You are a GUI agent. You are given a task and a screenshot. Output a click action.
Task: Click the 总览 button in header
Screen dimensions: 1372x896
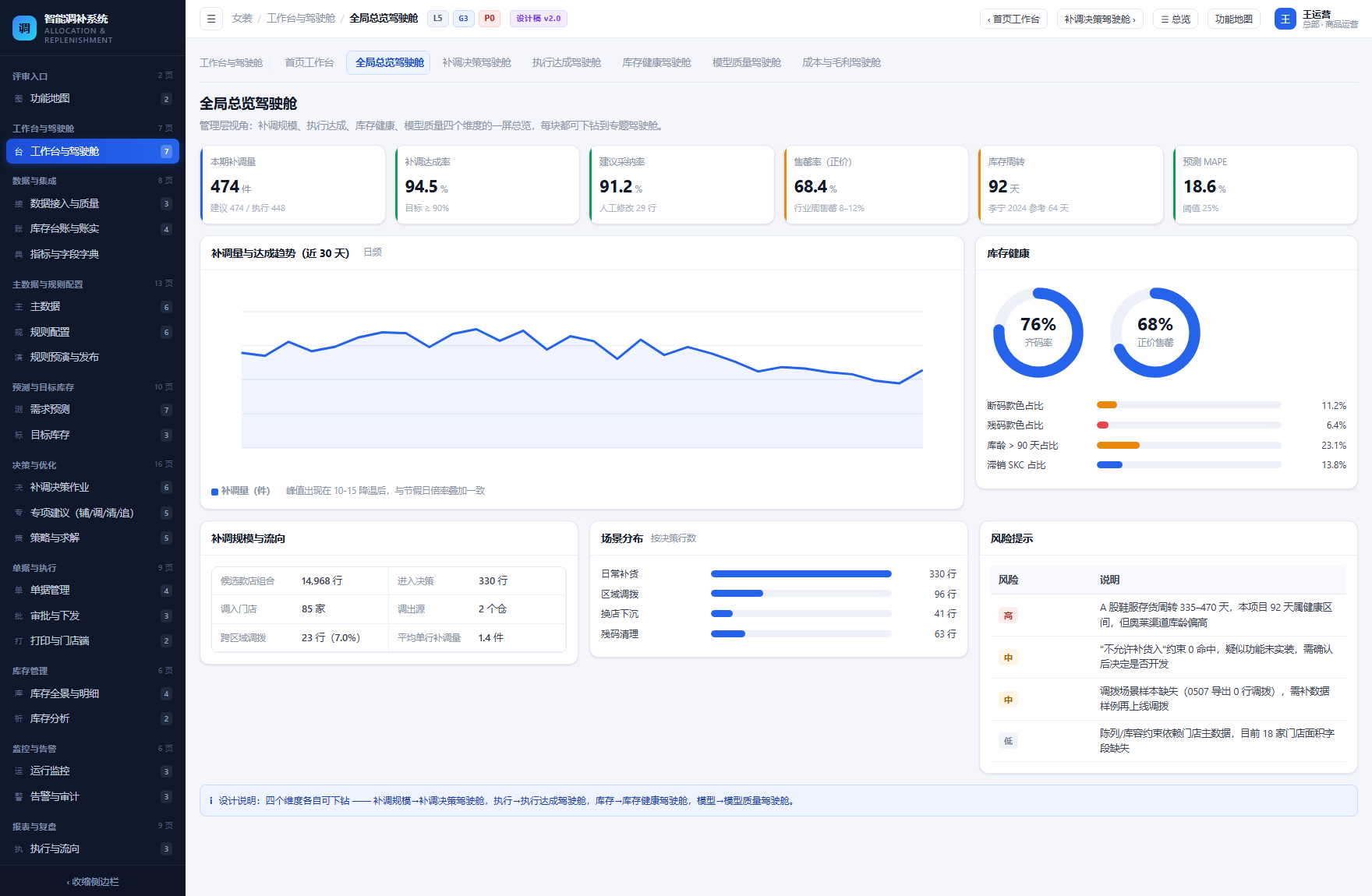[1176, 19]
